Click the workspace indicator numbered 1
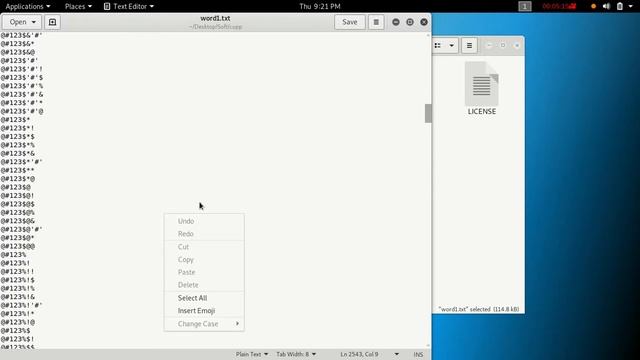Screen dimensions: 640x360 click(525, 6)
